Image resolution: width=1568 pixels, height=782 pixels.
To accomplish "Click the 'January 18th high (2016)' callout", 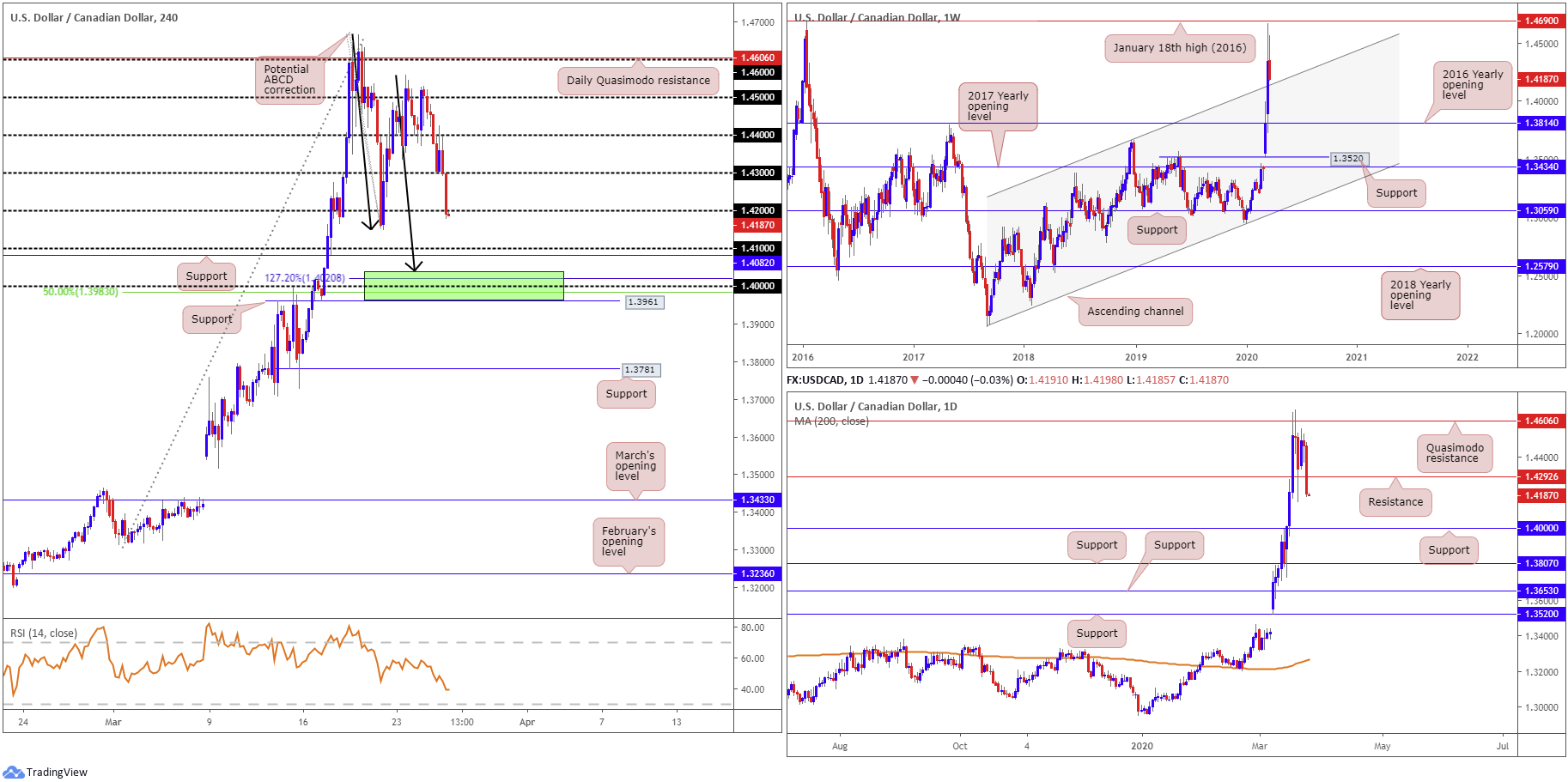I will [x=1180, y=48].
